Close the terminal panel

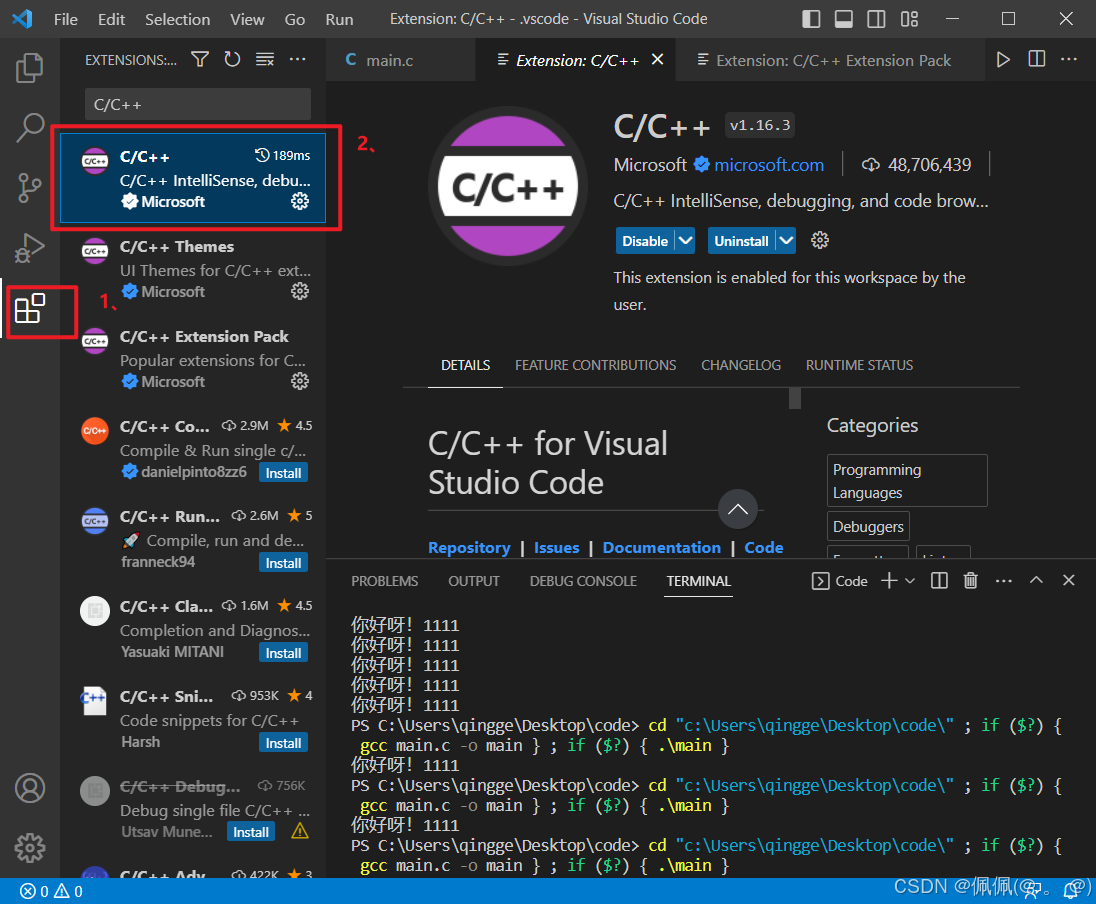pos(1068,580)
